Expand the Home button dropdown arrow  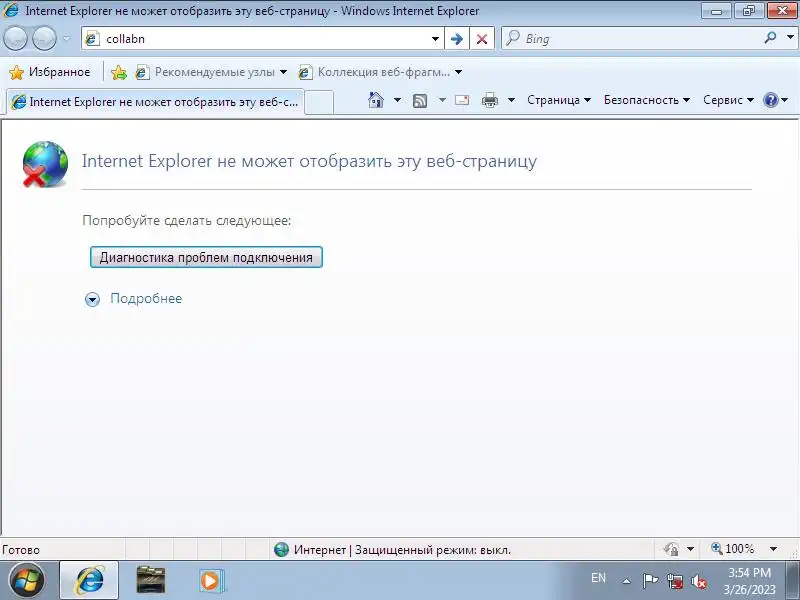397,100
